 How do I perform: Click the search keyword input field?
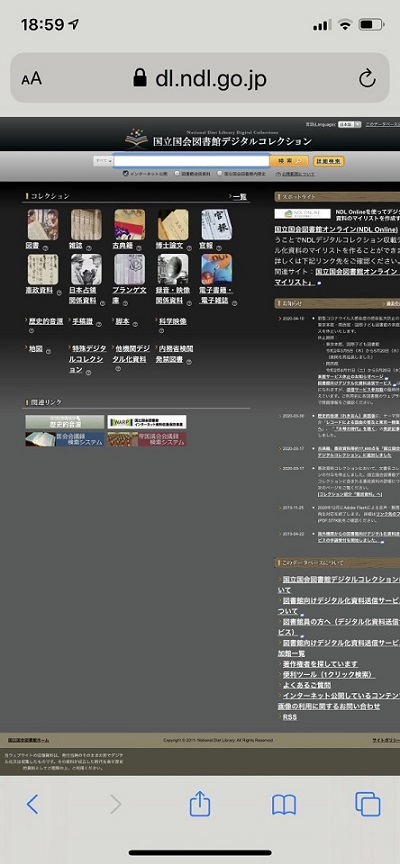coord(191,160)
